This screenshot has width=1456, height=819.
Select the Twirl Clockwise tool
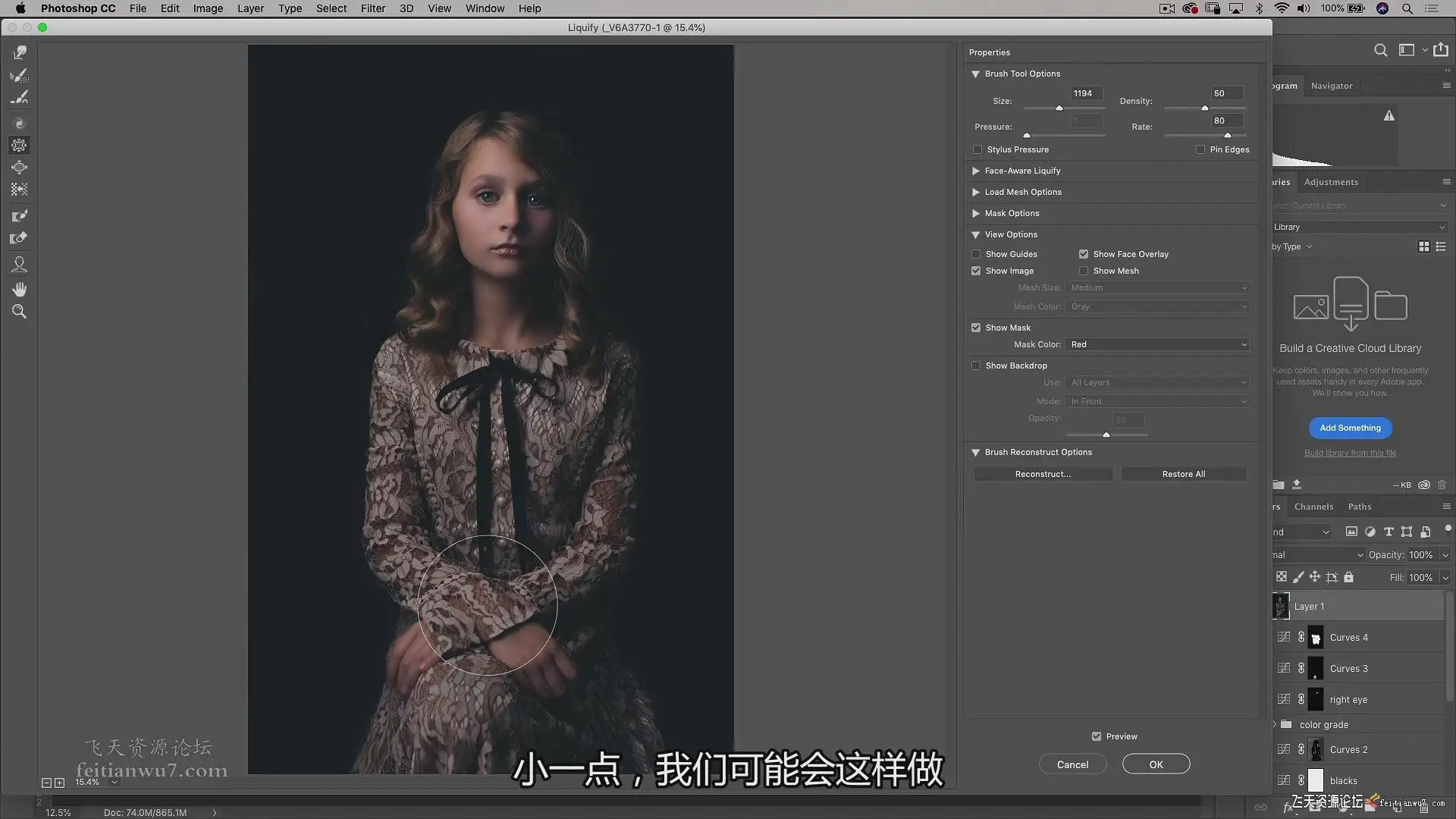20,123
